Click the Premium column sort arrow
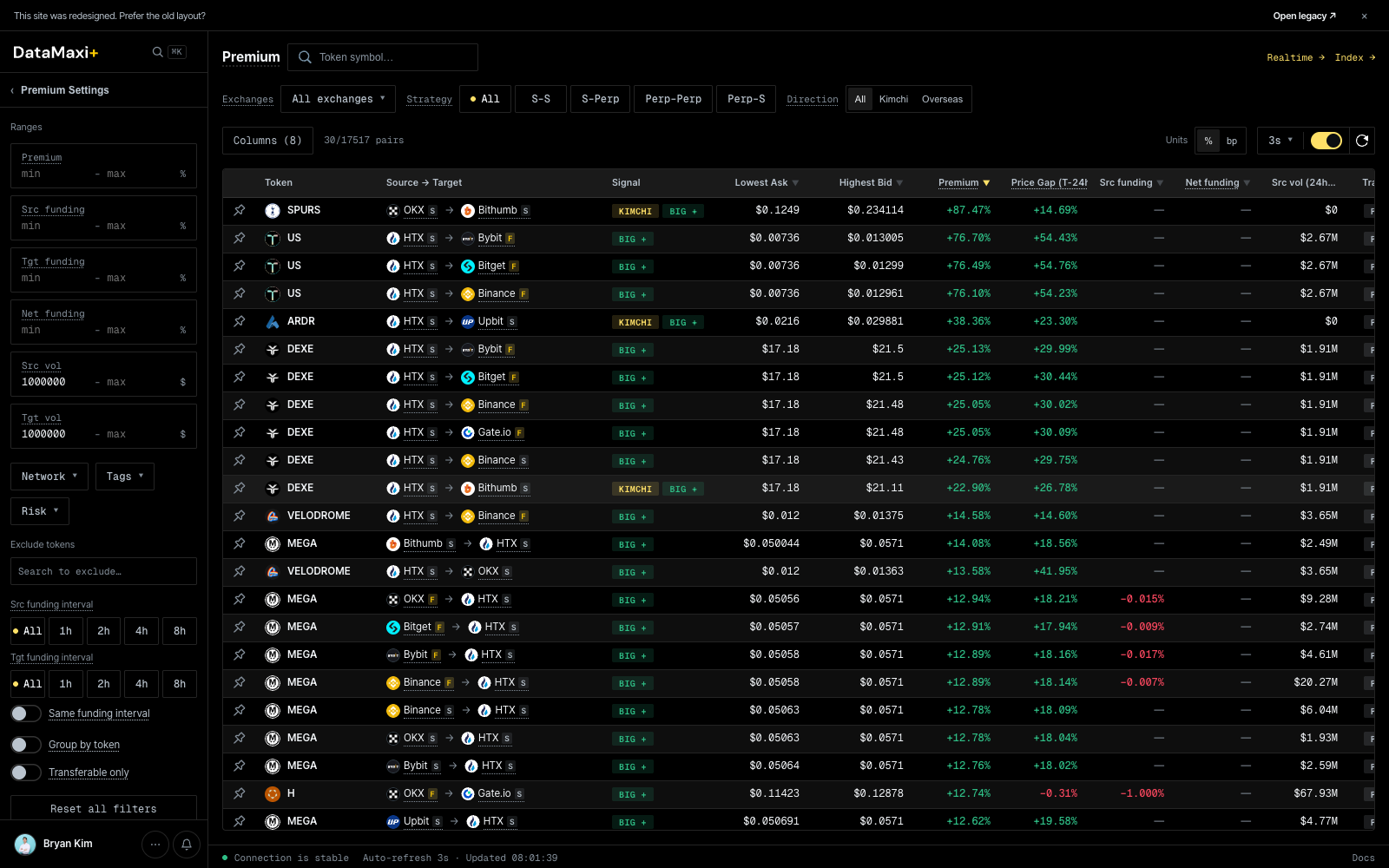Screen dimensions: 1389x868 986,183
